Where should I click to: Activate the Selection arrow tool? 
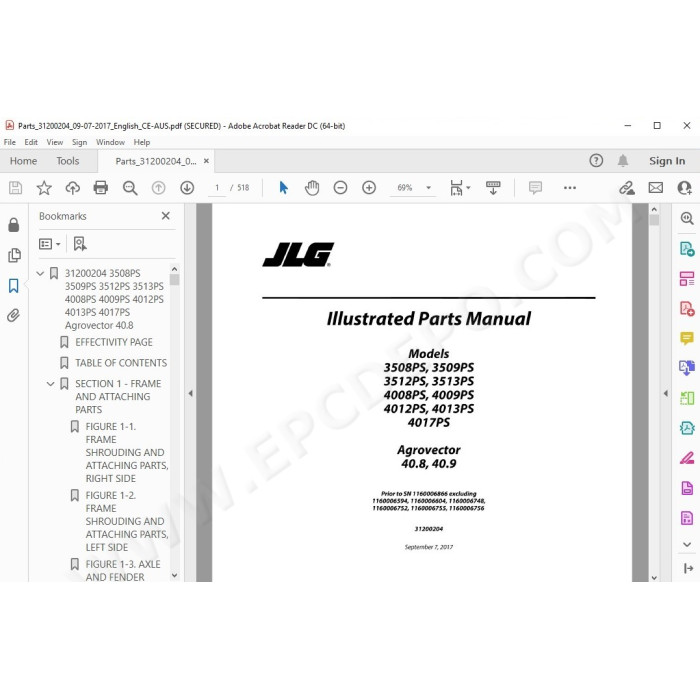283,188
